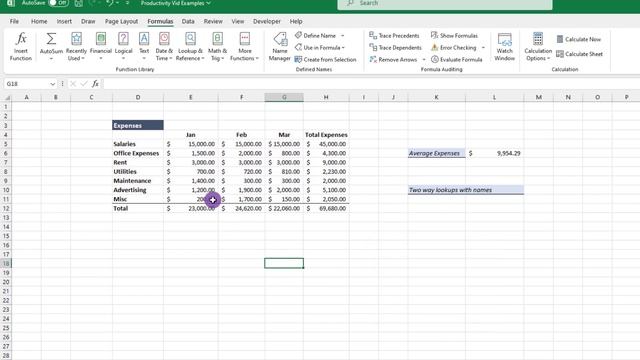Toggle Show Formulas
640x360 pixels.
click(x=454, y=36)
